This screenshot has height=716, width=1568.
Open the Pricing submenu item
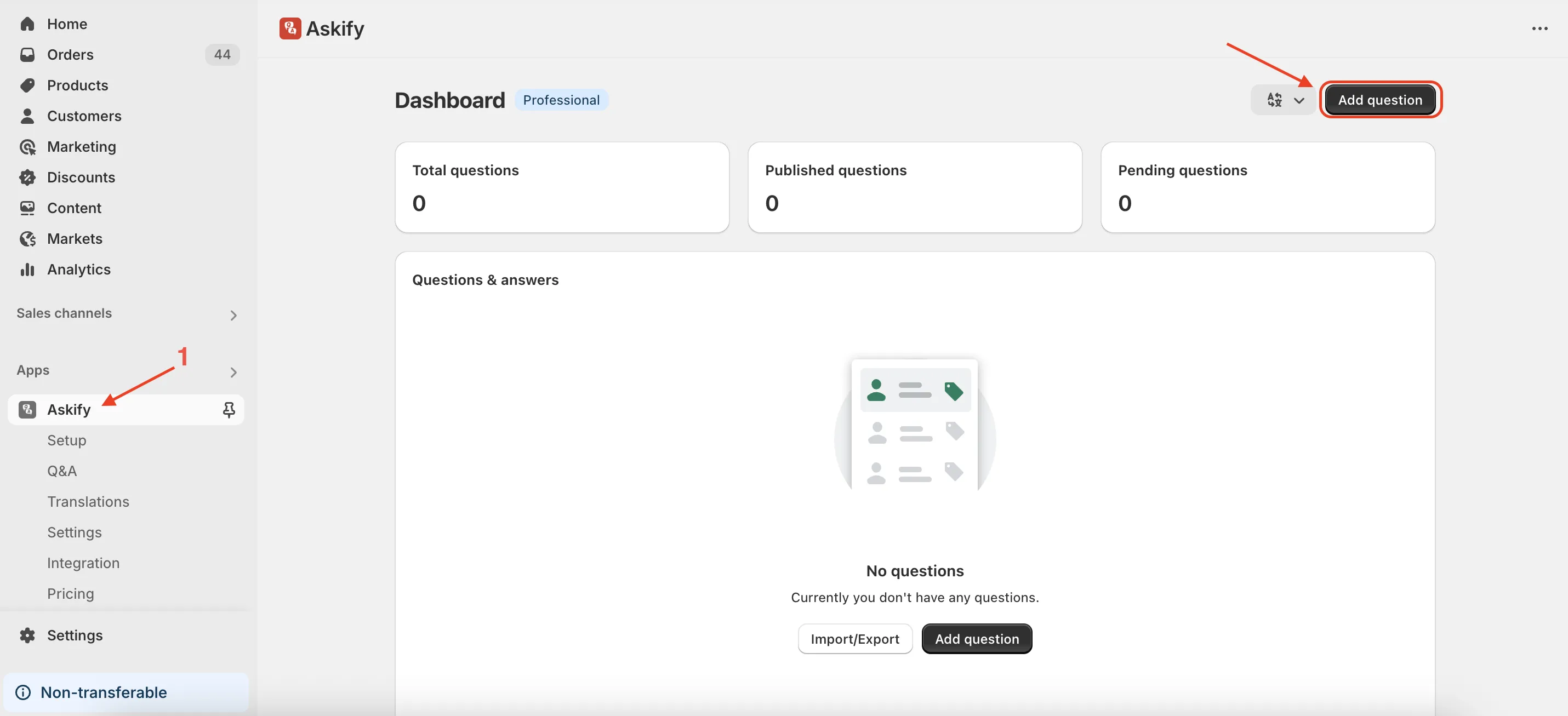pyautogui.click(x=71, y=593)
